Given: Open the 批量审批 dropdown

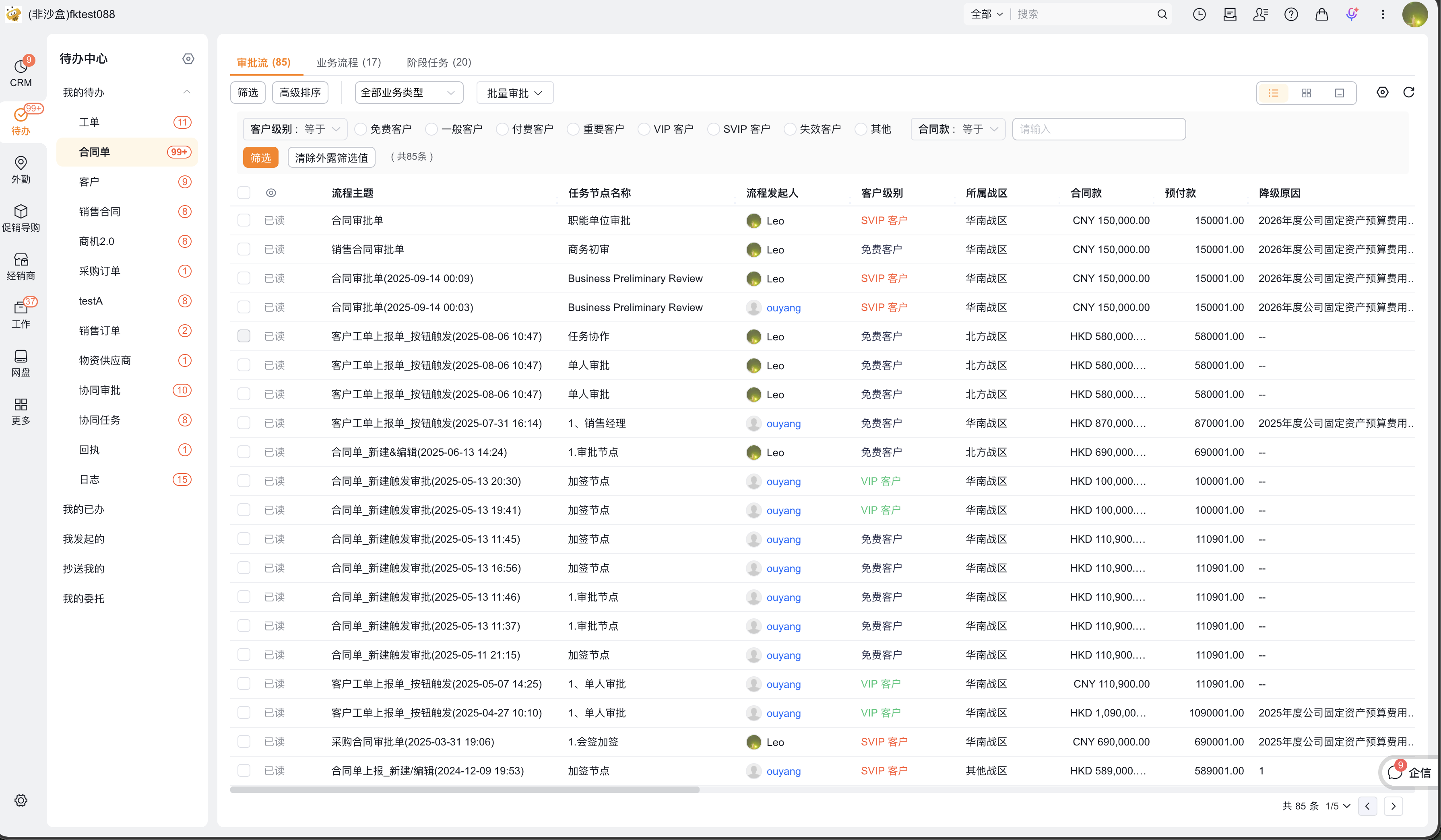Looking at the screenshot, I should pos(515,93).
